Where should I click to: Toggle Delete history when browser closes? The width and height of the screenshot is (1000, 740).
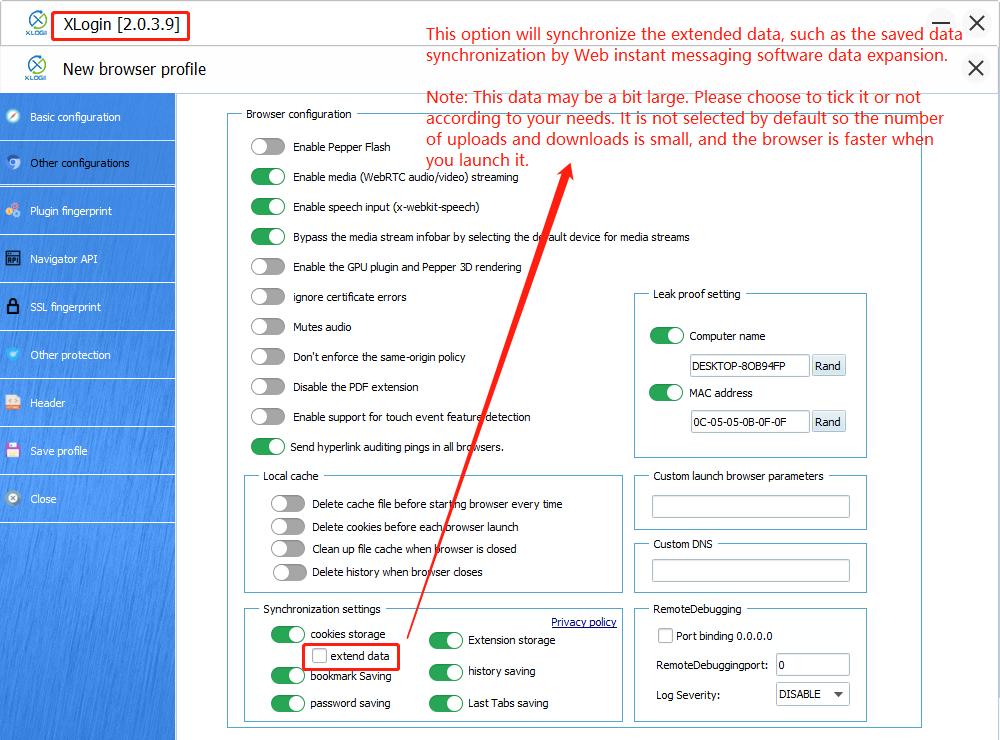pyautogui.click(x=290, y=572)
